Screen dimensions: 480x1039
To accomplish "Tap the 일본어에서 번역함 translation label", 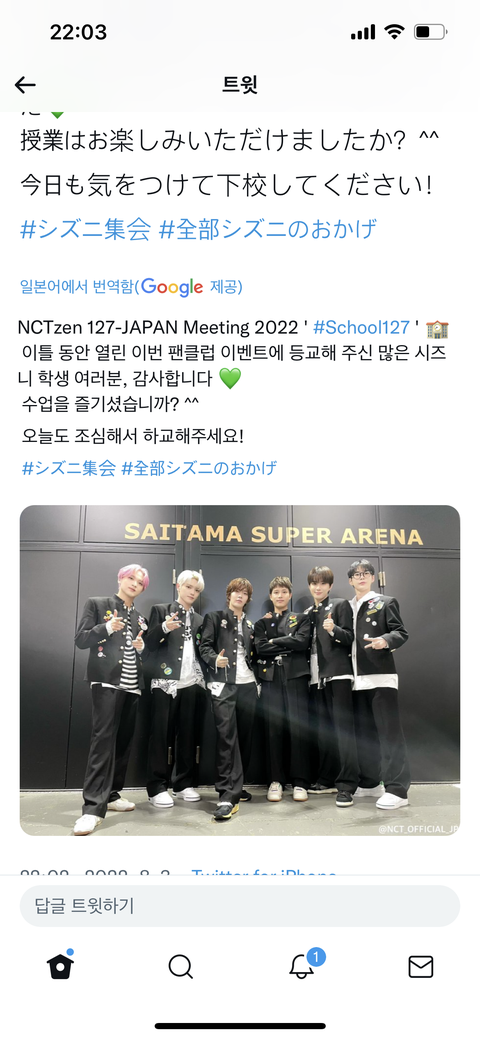I will click(x=78, y=287).
